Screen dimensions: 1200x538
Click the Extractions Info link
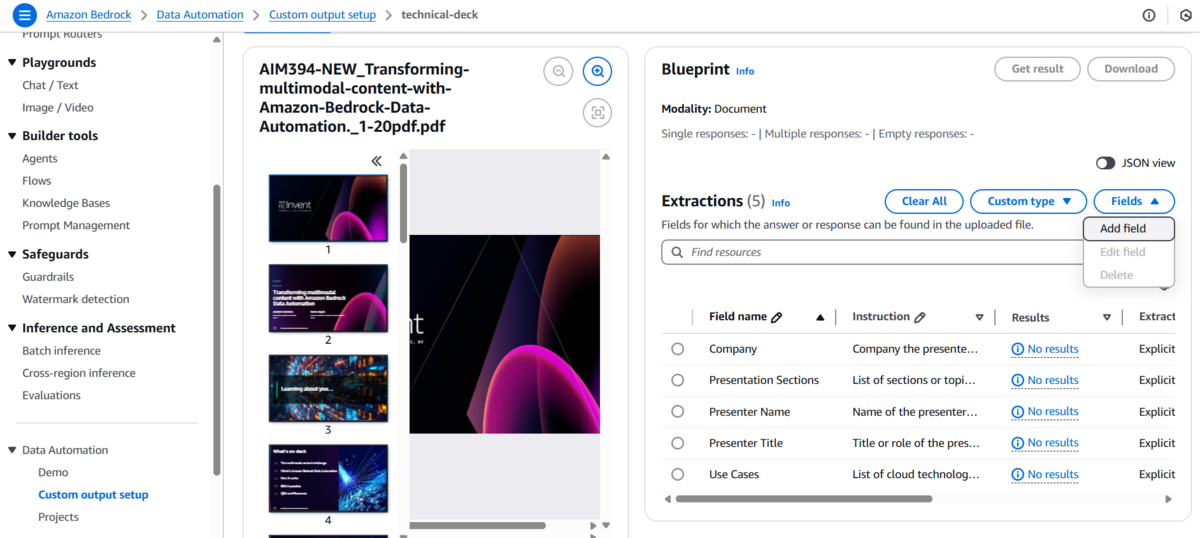pyautogui.click(x=781, y=202)
